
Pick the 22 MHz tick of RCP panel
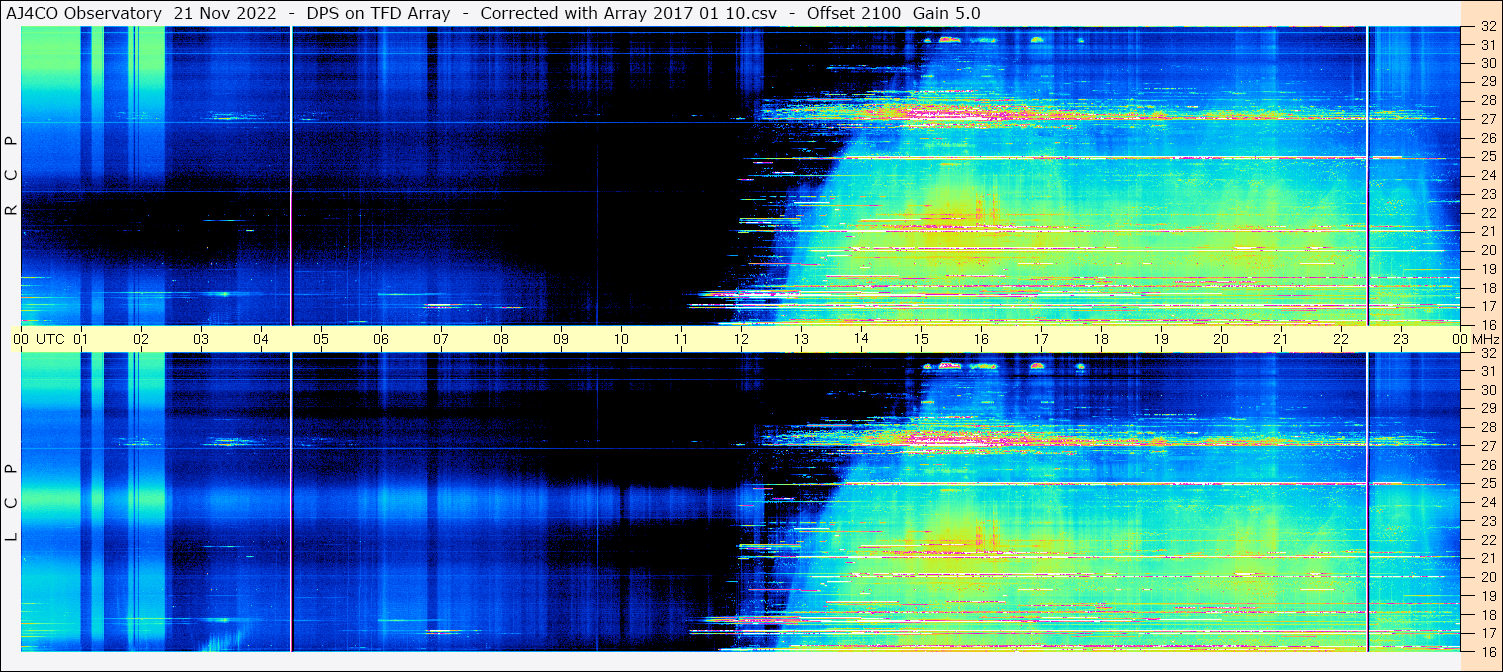point(1487,213)
